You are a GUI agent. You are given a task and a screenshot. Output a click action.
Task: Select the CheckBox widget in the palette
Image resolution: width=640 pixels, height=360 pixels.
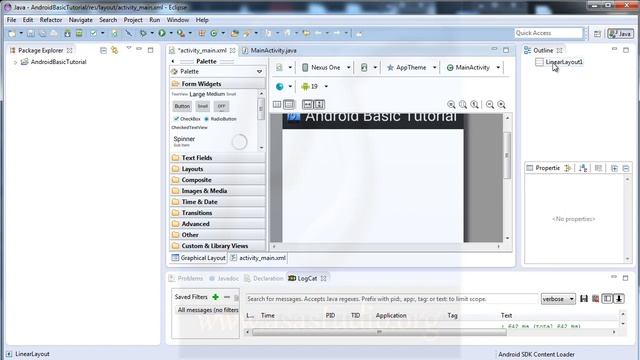click(187, 119)
